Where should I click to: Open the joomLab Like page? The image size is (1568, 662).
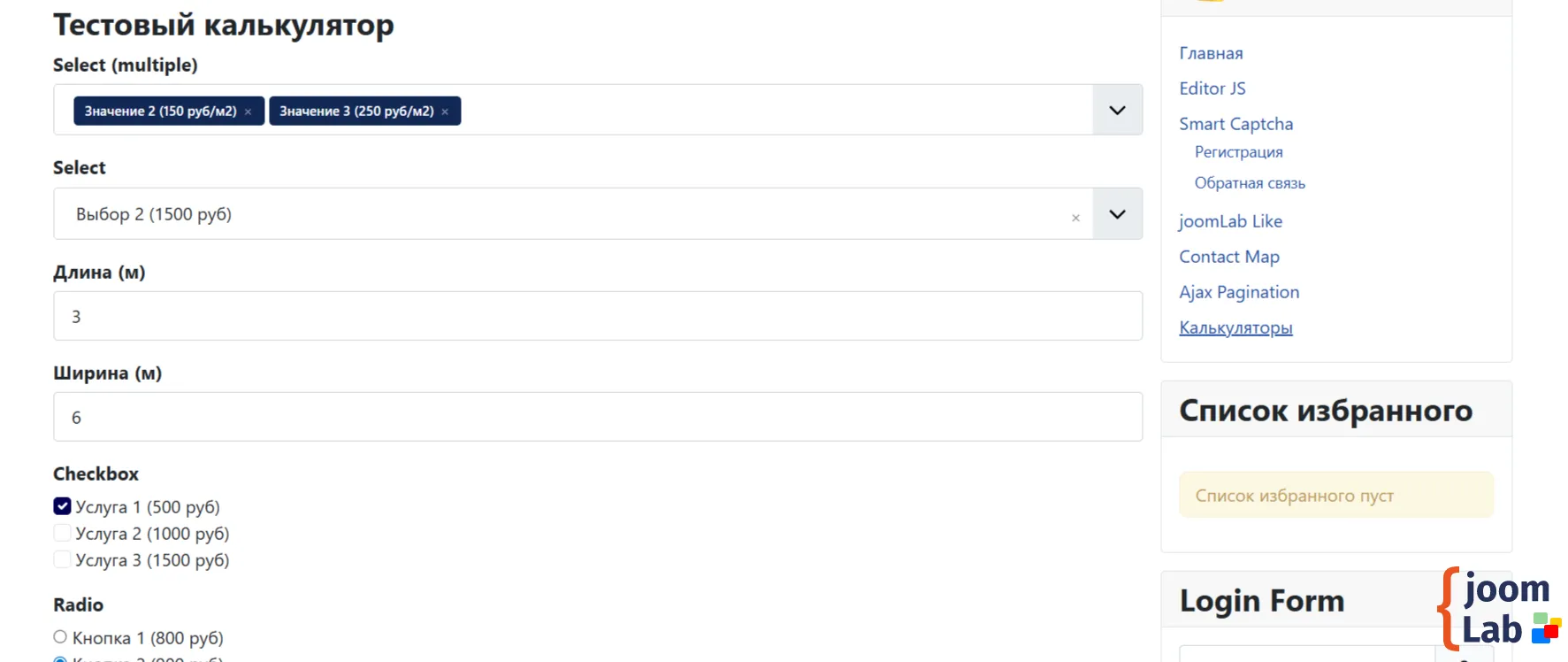point(1230,221)
